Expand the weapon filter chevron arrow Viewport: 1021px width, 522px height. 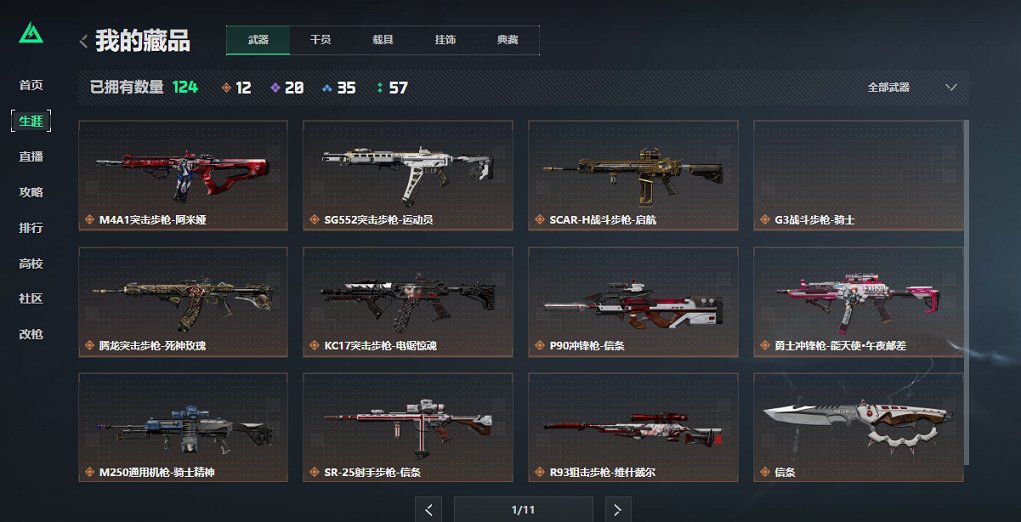pyautogui.click(x=951, y=87)
